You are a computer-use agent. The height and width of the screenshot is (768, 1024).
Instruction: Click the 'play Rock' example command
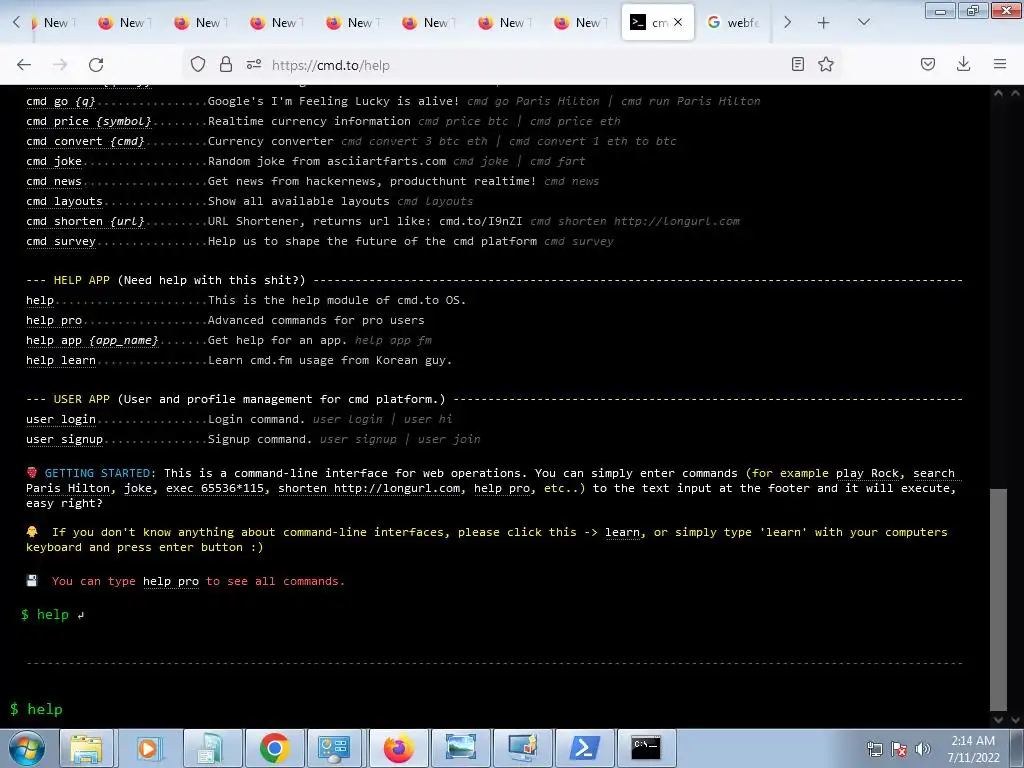point(867,473)
